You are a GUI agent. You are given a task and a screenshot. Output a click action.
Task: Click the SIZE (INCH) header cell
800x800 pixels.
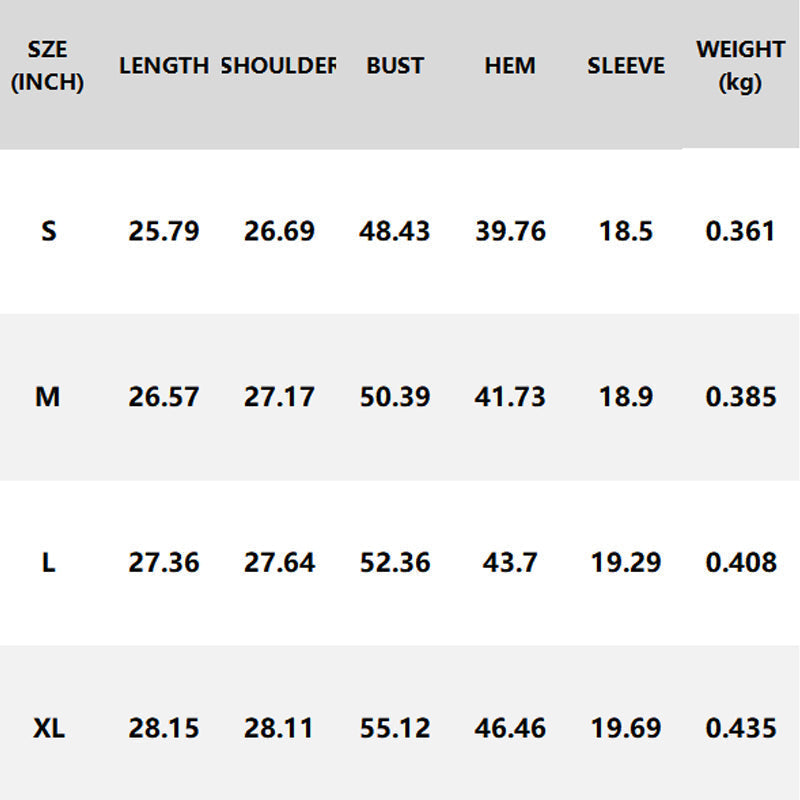point(47,66)
